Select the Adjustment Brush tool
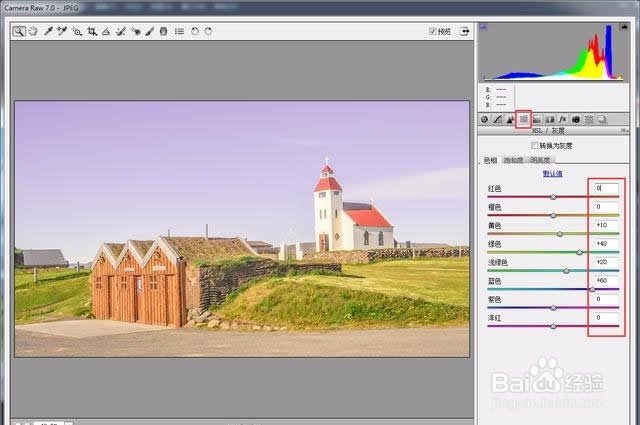640x425 pixels. [149, 31]
